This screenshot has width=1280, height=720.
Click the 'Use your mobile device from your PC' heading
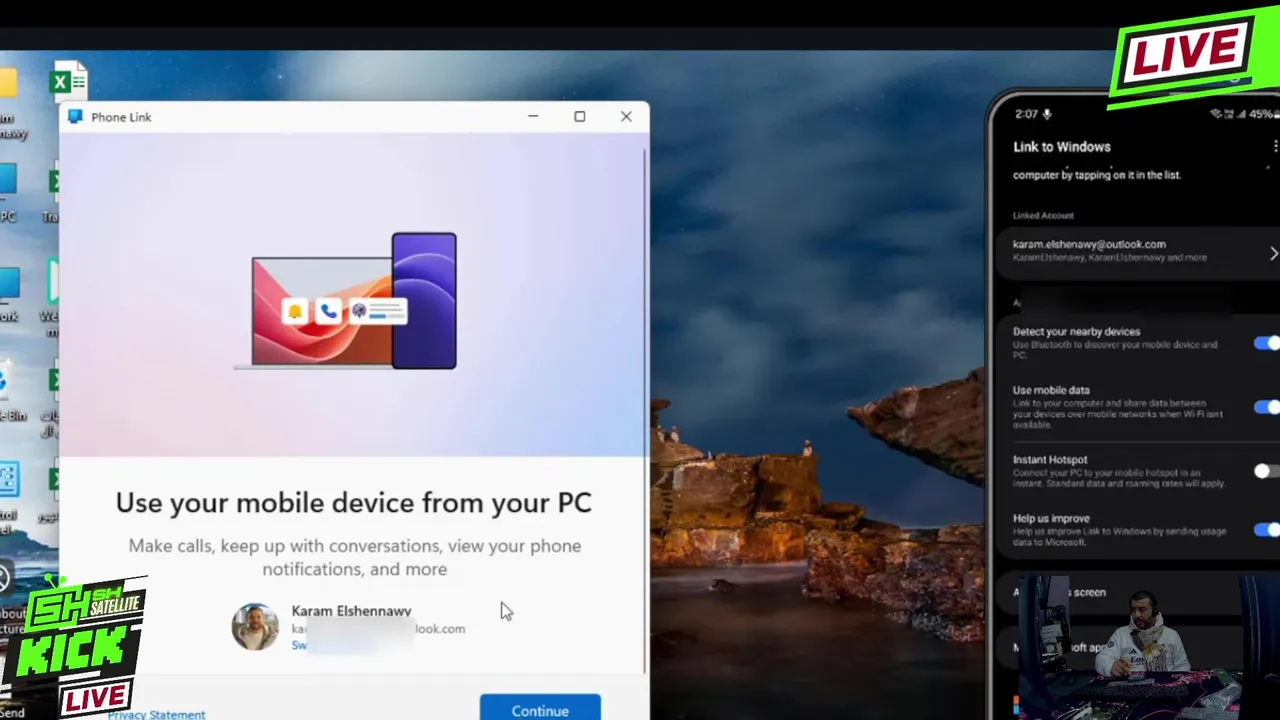pyautogui.click(x=353, y=502)
